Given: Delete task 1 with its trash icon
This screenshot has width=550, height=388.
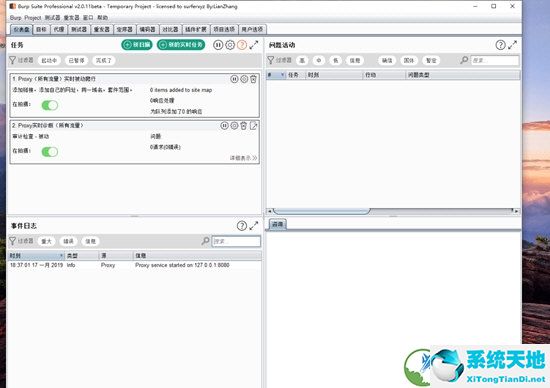Looking at the screenshot, I should [x=253, y=79].
